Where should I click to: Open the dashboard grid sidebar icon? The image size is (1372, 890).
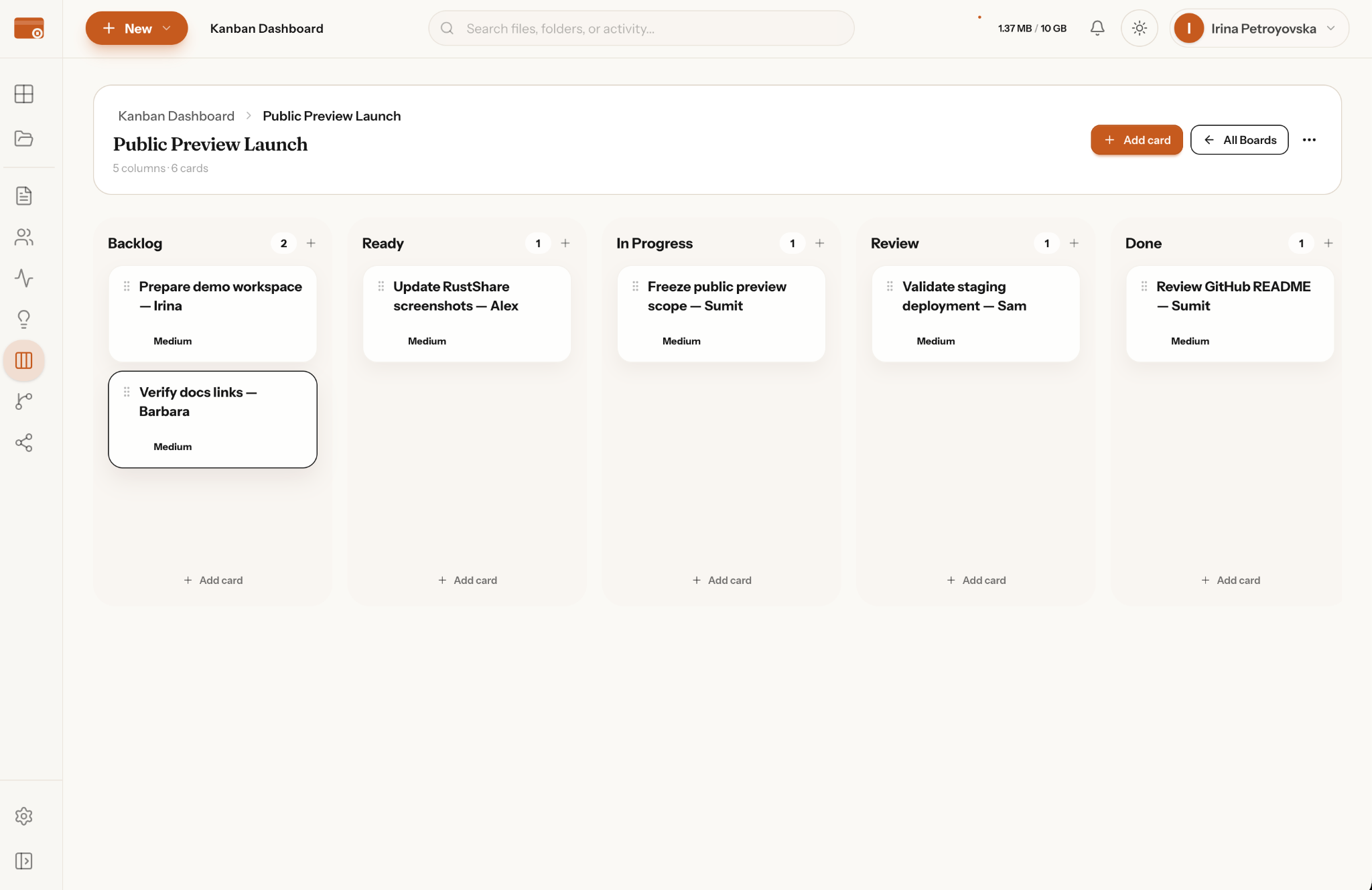point(24,94)
